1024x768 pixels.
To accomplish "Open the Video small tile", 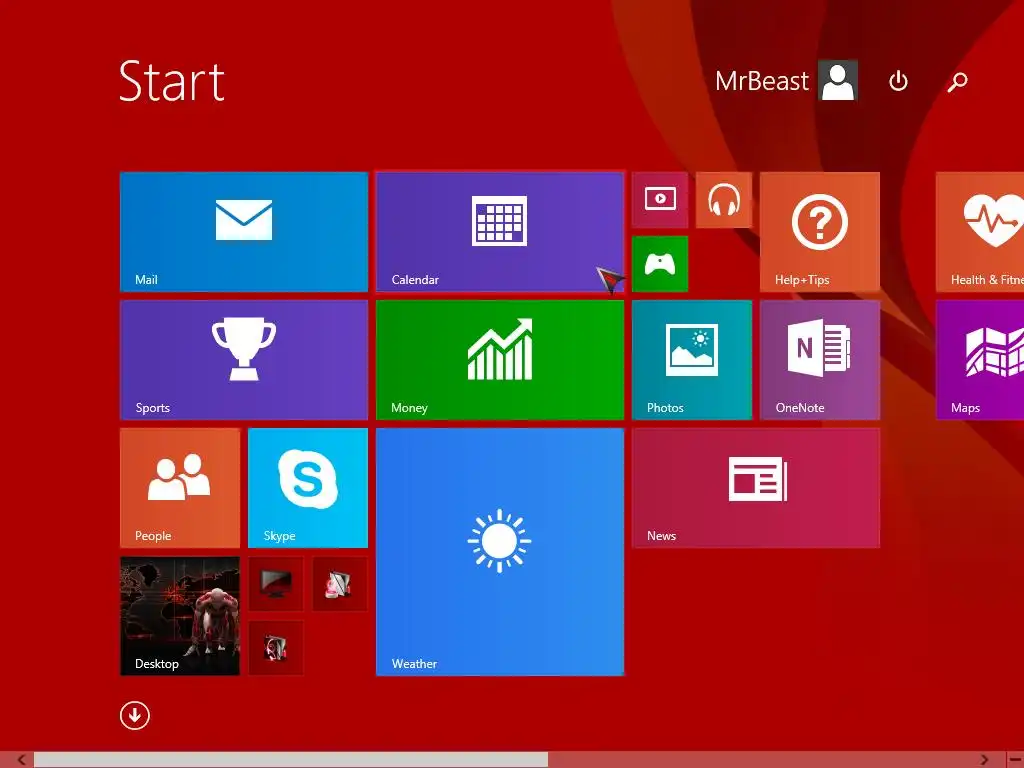I will tap(660, 200).
